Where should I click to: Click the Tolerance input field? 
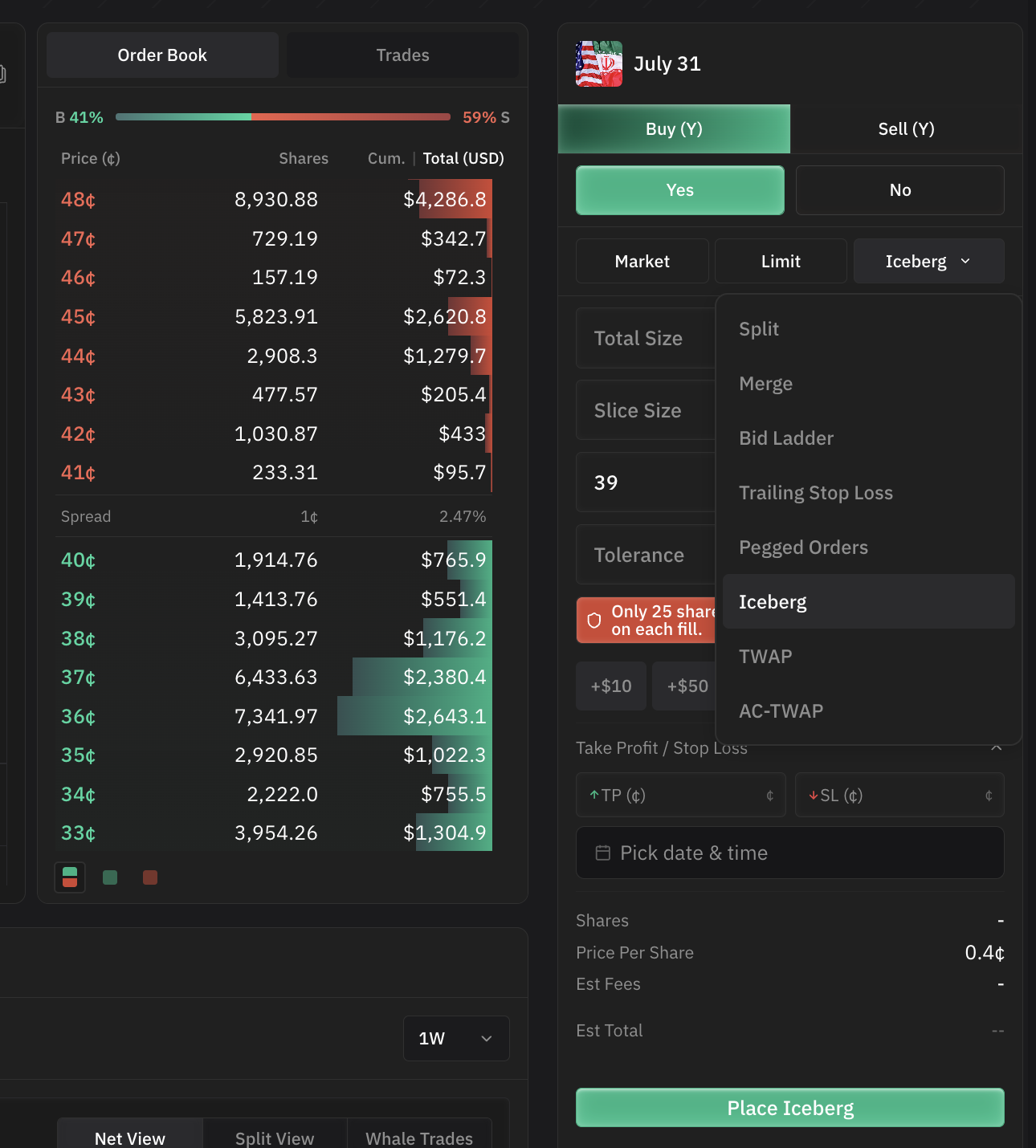646,555
